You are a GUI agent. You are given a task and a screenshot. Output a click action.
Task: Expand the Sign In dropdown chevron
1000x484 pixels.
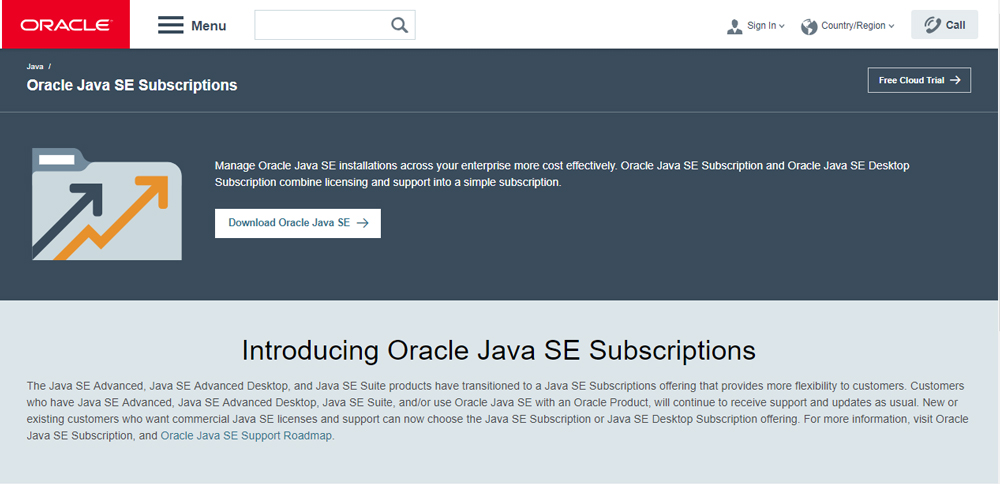(x=782, y=26)
